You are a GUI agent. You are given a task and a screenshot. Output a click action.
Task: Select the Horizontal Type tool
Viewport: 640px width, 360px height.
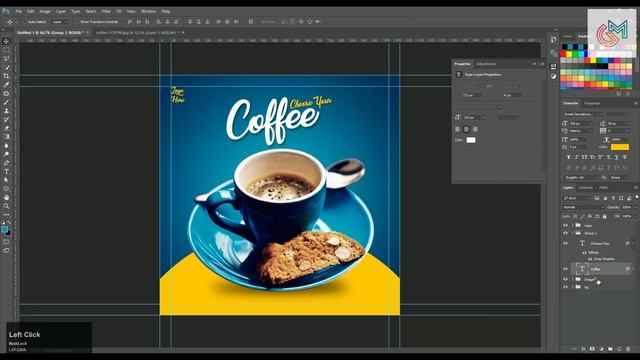click(6, 171)
